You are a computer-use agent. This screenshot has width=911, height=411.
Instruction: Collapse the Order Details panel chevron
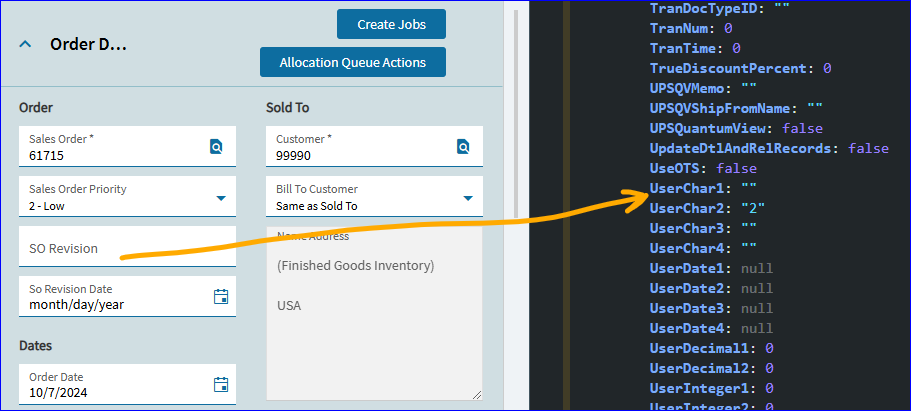click(25, 44)
